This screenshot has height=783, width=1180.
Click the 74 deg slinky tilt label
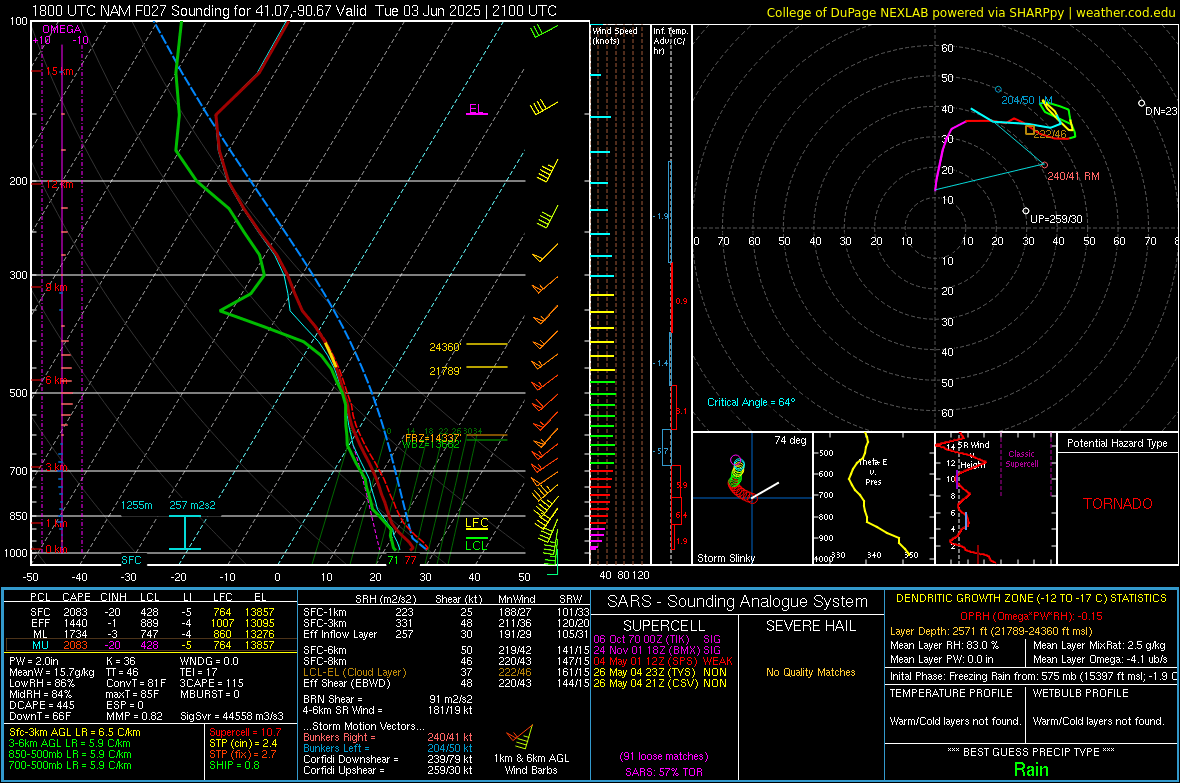pyautogui.click(x=790, y=440)
